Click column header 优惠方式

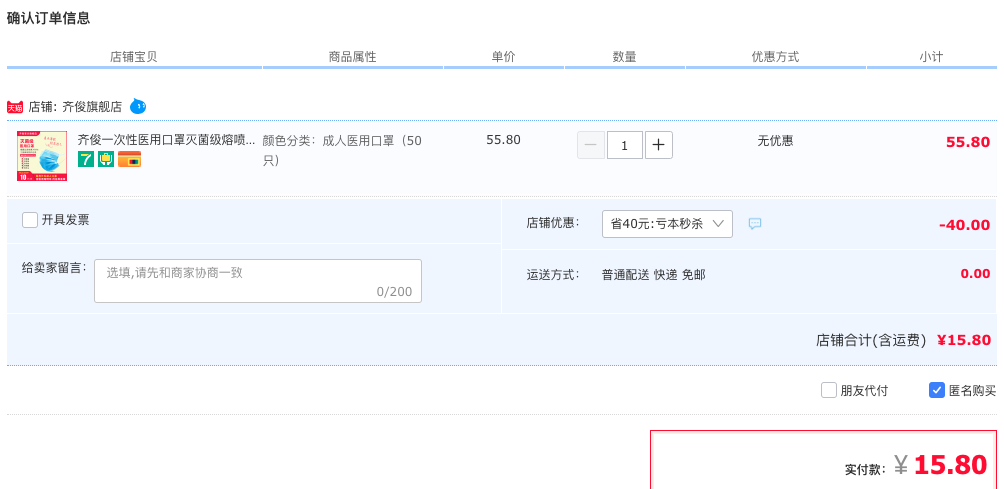pyautogui.click(x=775, y=56)
